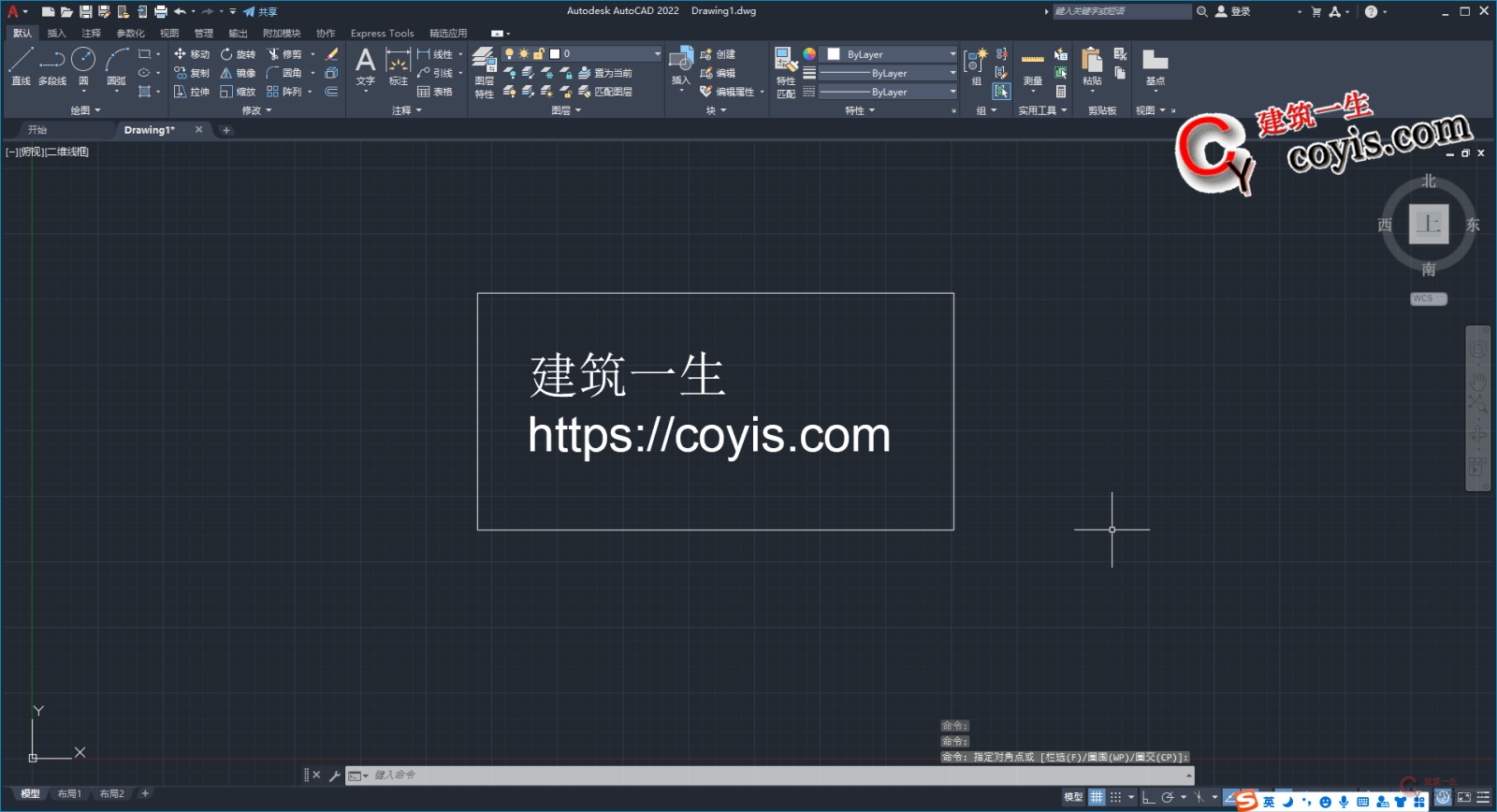Screen dimensions: 1497x812
Task: Click the Save icon in quick access toolbar
Action: tap(85, 11)
